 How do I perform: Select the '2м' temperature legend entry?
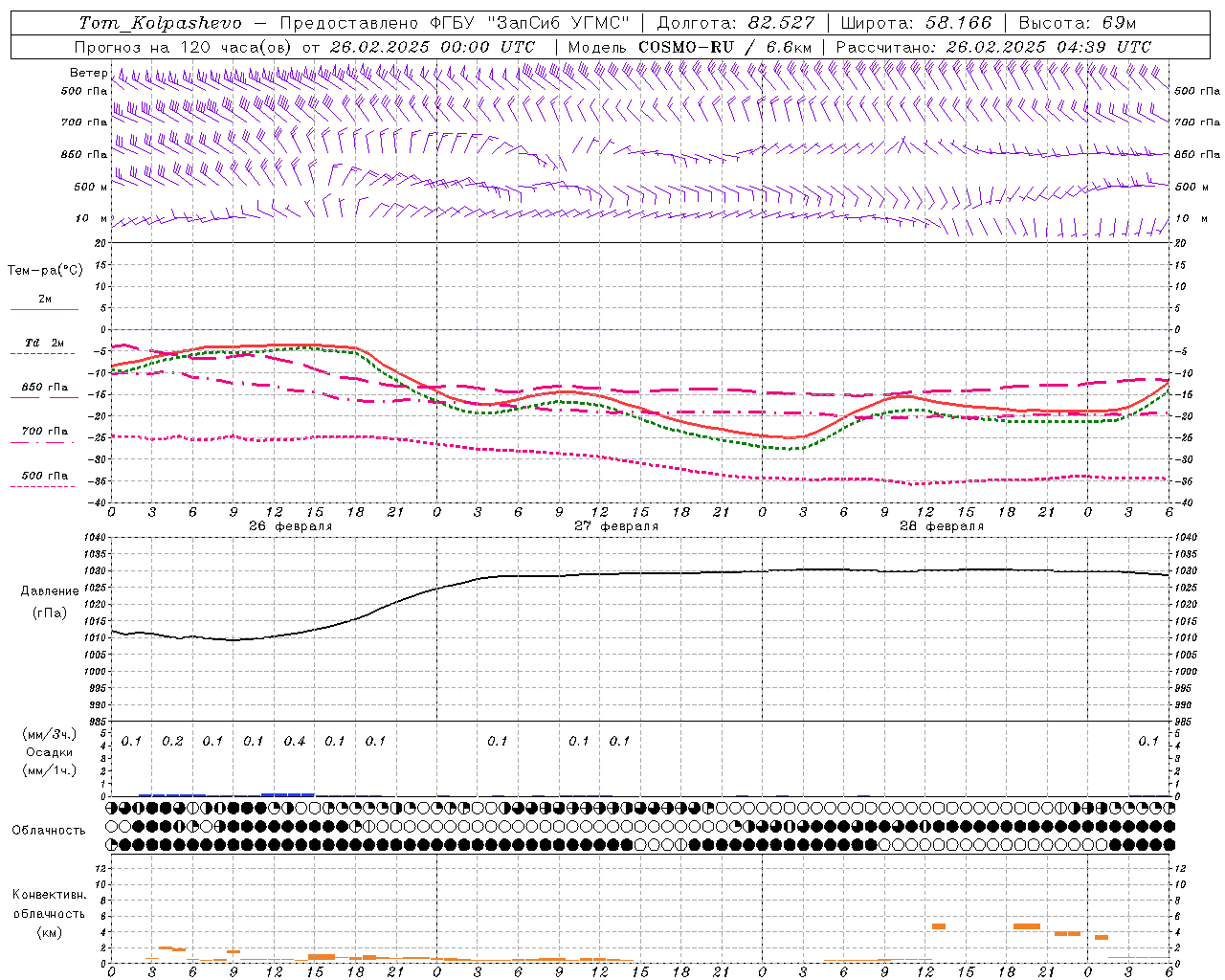[45, 299]
